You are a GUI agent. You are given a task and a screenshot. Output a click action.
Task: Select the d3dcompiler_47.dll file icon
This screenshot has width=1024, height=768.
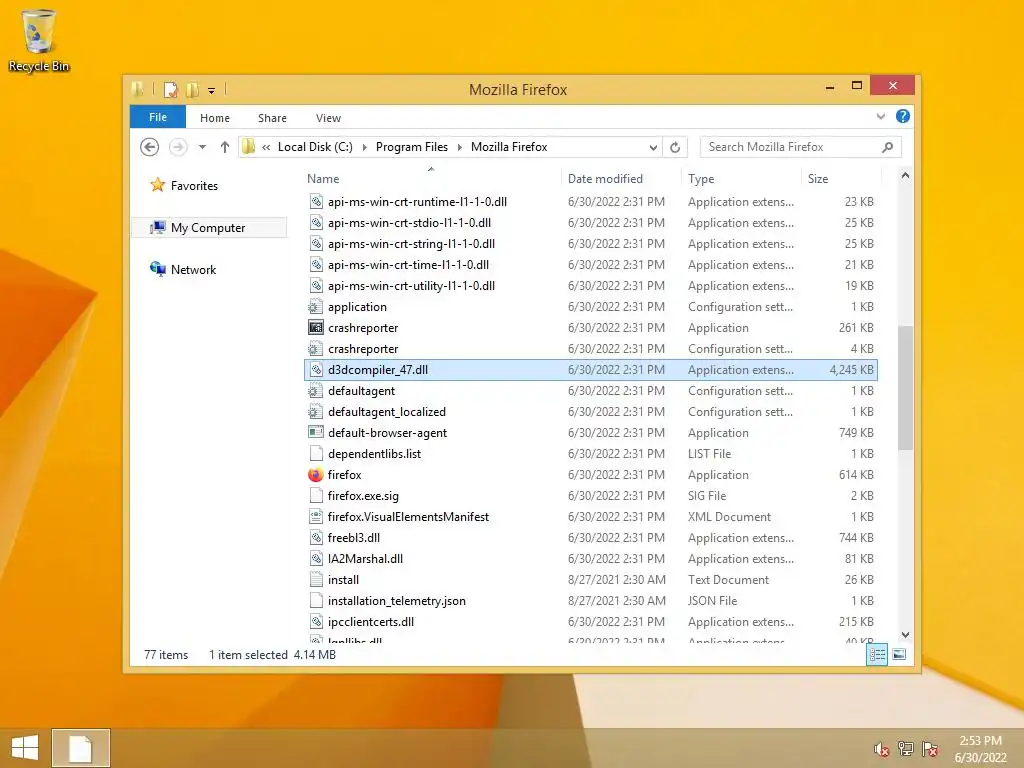coord(315,370)
